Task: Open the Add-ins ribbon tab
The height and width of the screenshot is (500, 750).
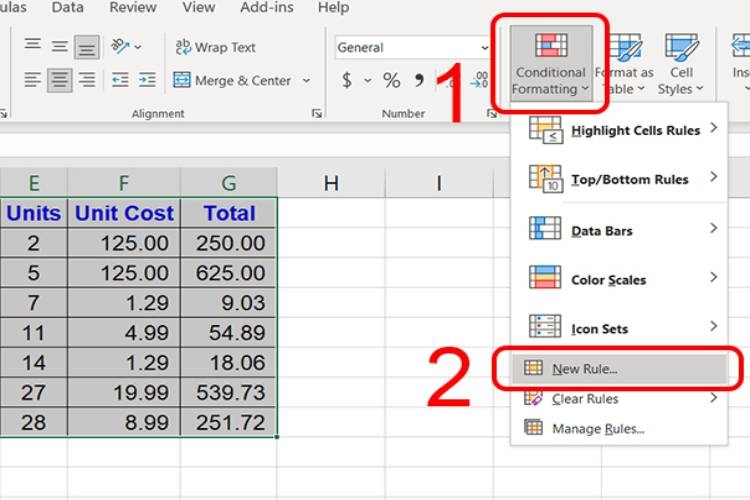Action: click(267, 7)
